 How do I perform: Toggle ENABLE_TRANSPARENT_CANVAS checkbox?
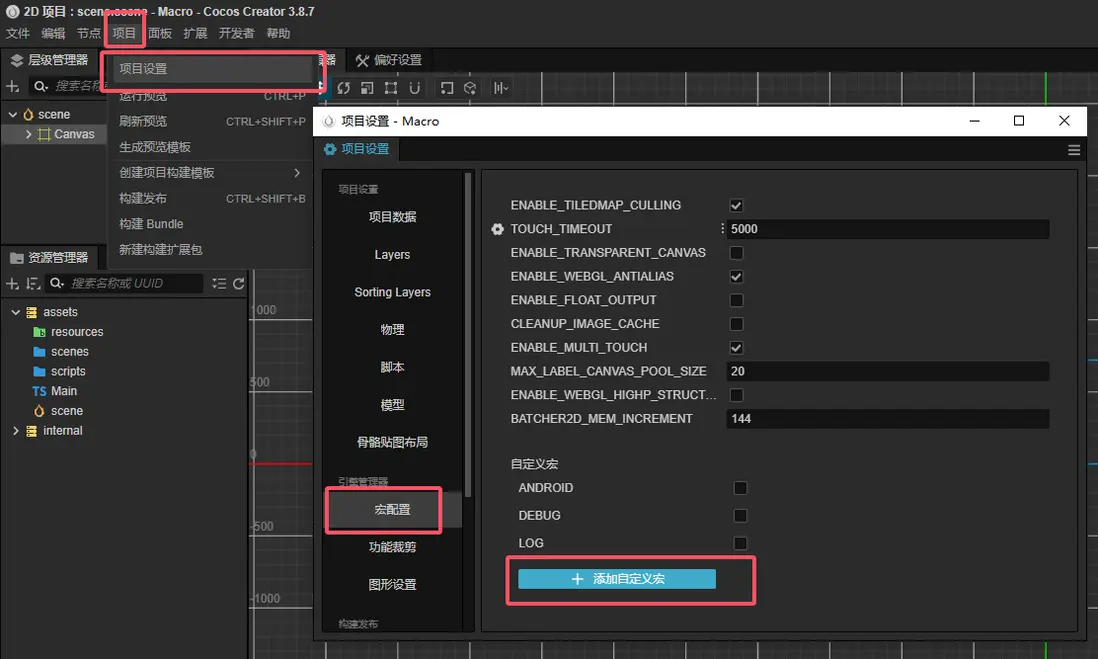coord(736,253)
